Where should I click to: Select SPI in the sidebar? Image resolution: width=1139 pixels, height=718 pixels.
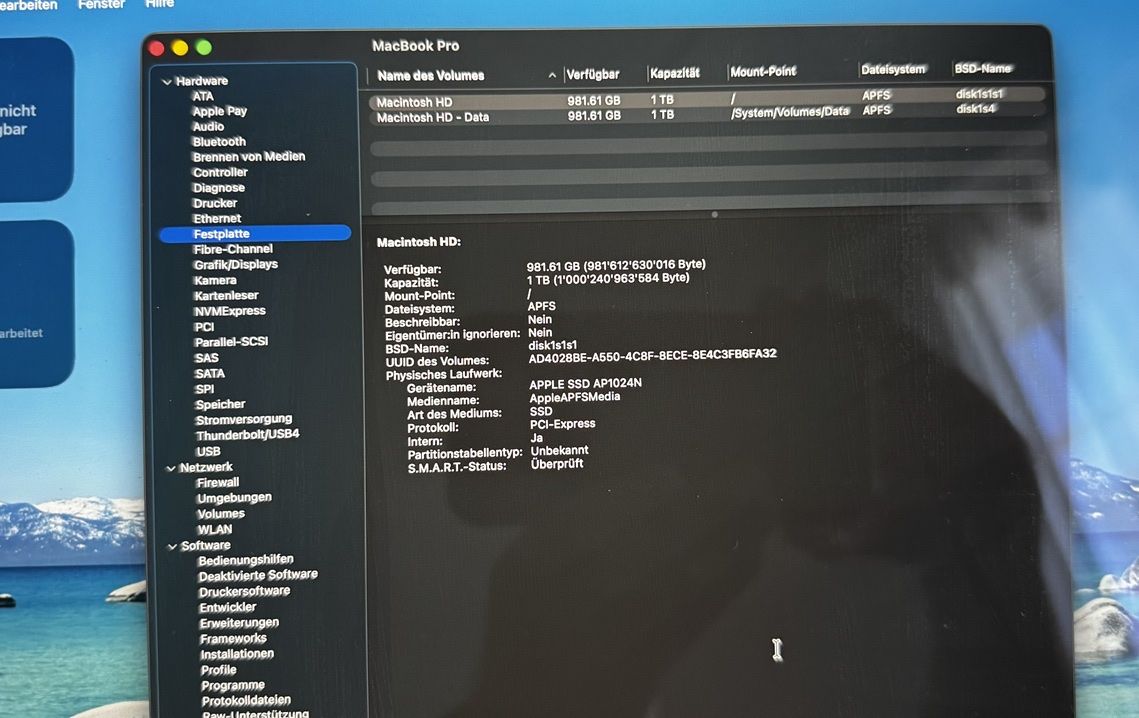(x=205, y=389)
